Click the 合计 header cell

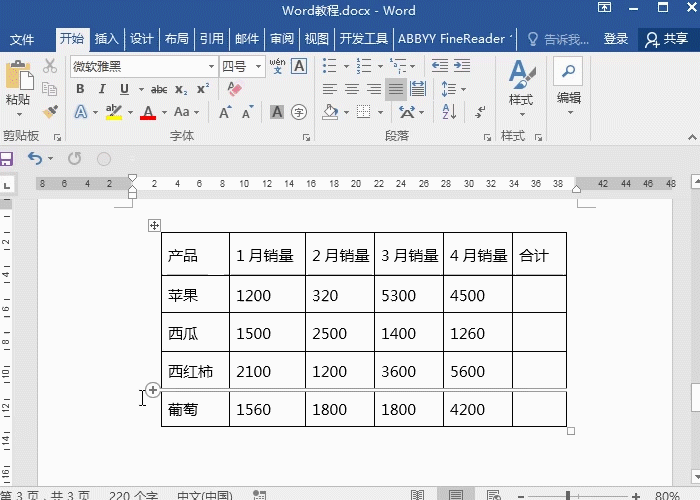[x=539, y=254]
